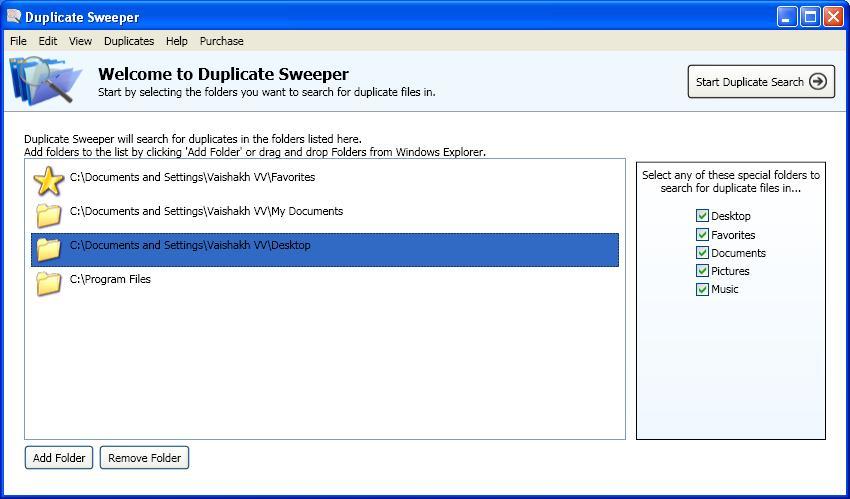Open the Duplicates menu
This screenshot has height=499, width=850.
(129, 41)
